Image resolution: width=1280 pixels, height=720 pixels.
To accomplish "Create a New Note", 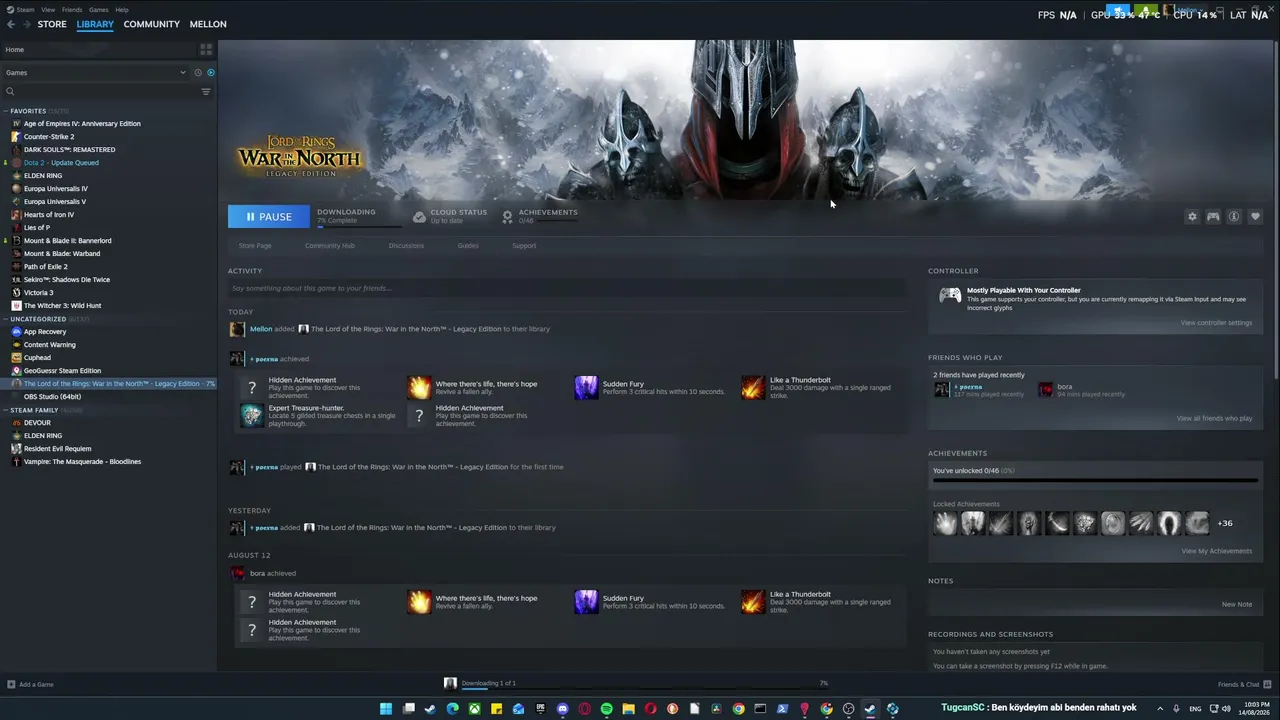I will [1237, 604].
